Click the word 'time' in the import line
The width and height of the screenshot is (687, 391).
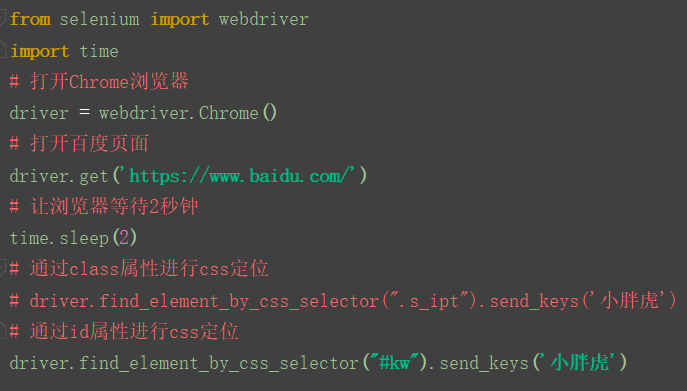coord(99,51)
